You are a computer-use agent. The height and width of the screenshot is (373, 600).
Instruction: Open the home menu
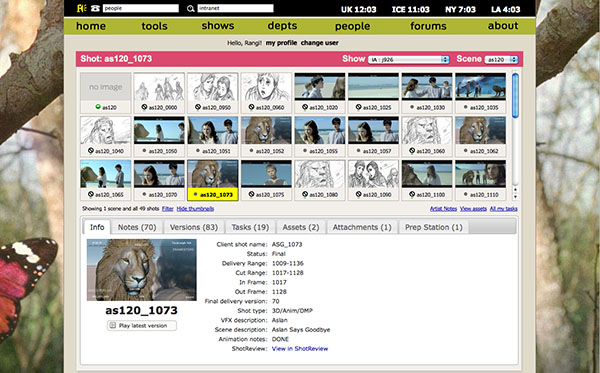pos(91,26)
